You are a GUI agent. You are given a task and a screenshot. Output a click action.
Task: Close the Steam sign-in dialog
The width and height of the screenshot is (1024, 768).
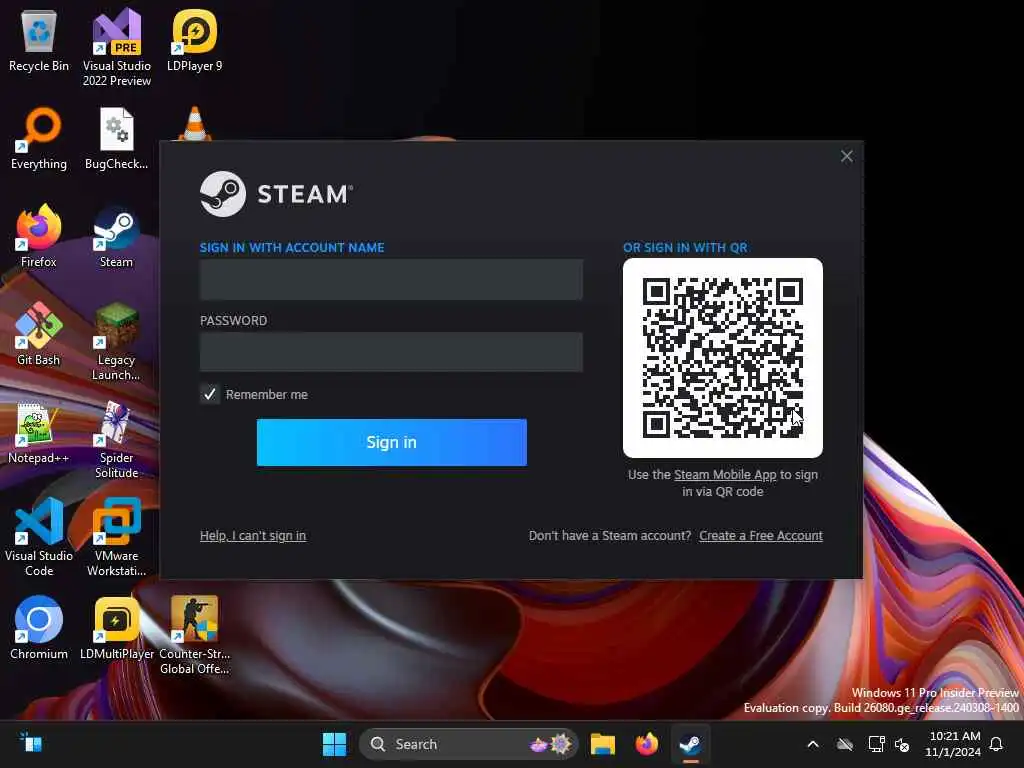(x=846, y=156)
